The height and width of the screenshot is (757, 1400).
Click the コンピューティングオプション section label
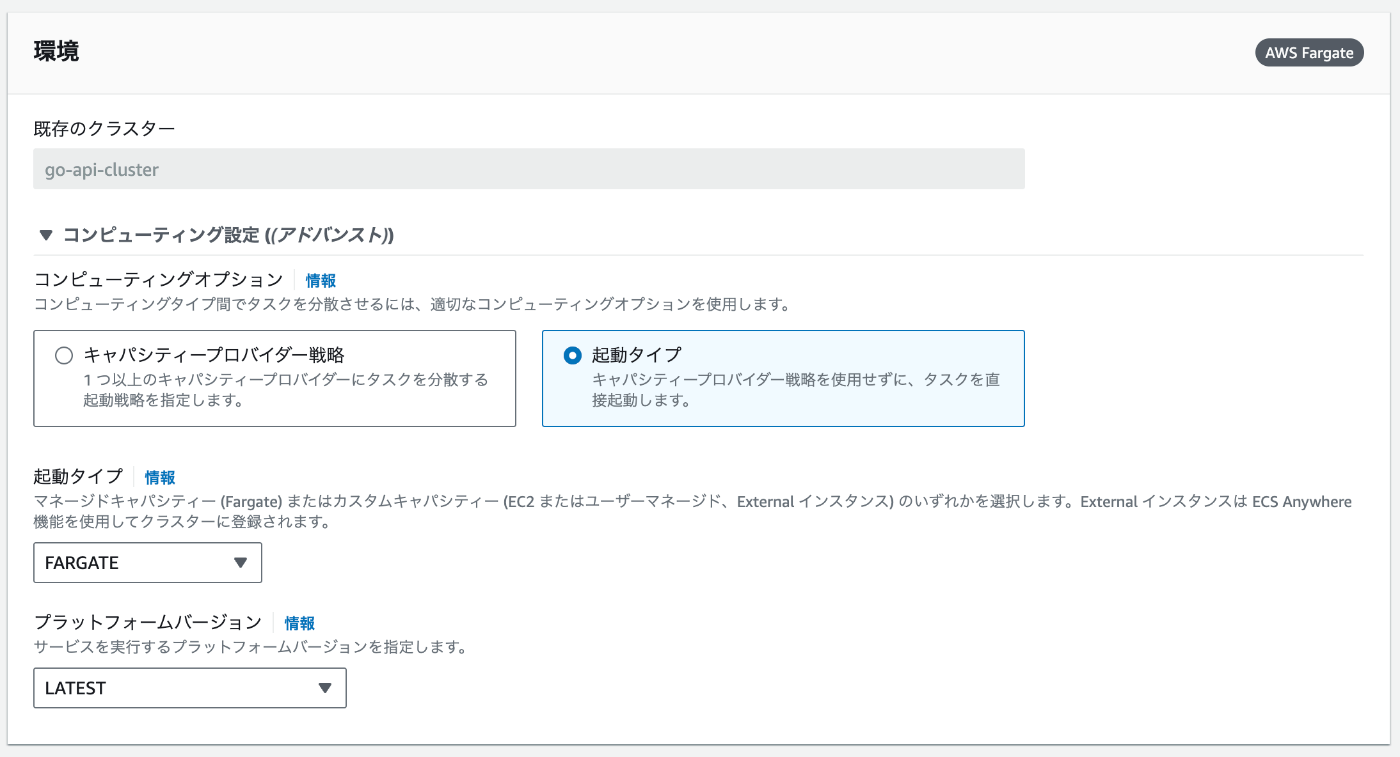(158, 280)
